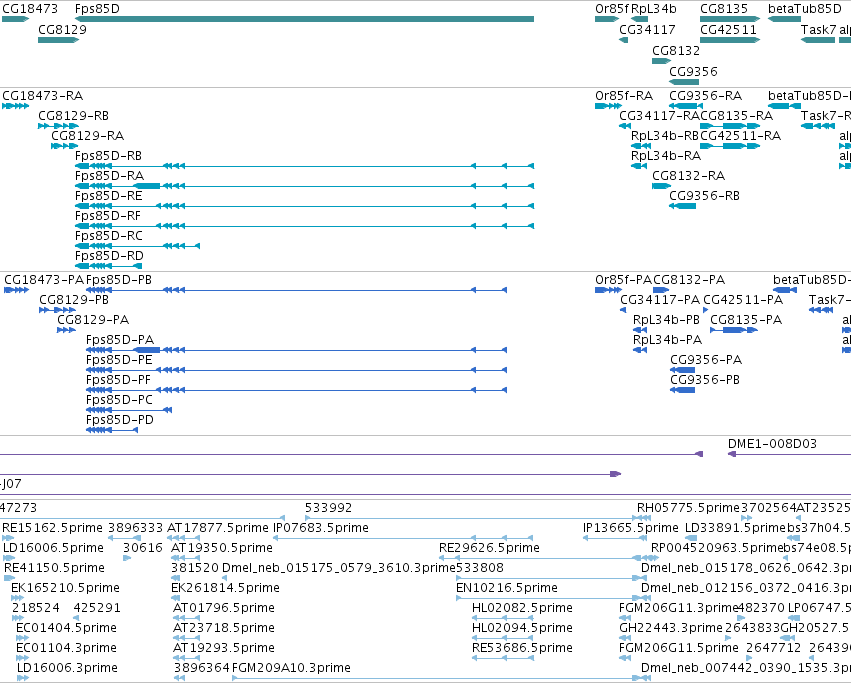851x683 pixels.
Task: Open the CG9356 gene label
Action: click(x=694, y=72)
